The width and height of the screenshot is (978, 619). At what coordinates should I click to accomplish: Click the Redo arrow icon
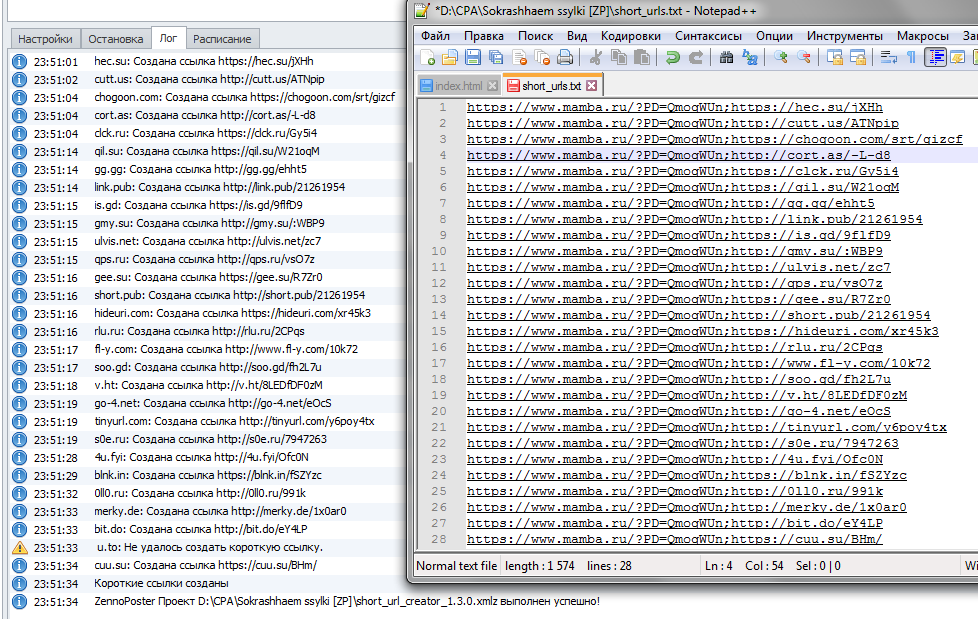click(695, 57)
